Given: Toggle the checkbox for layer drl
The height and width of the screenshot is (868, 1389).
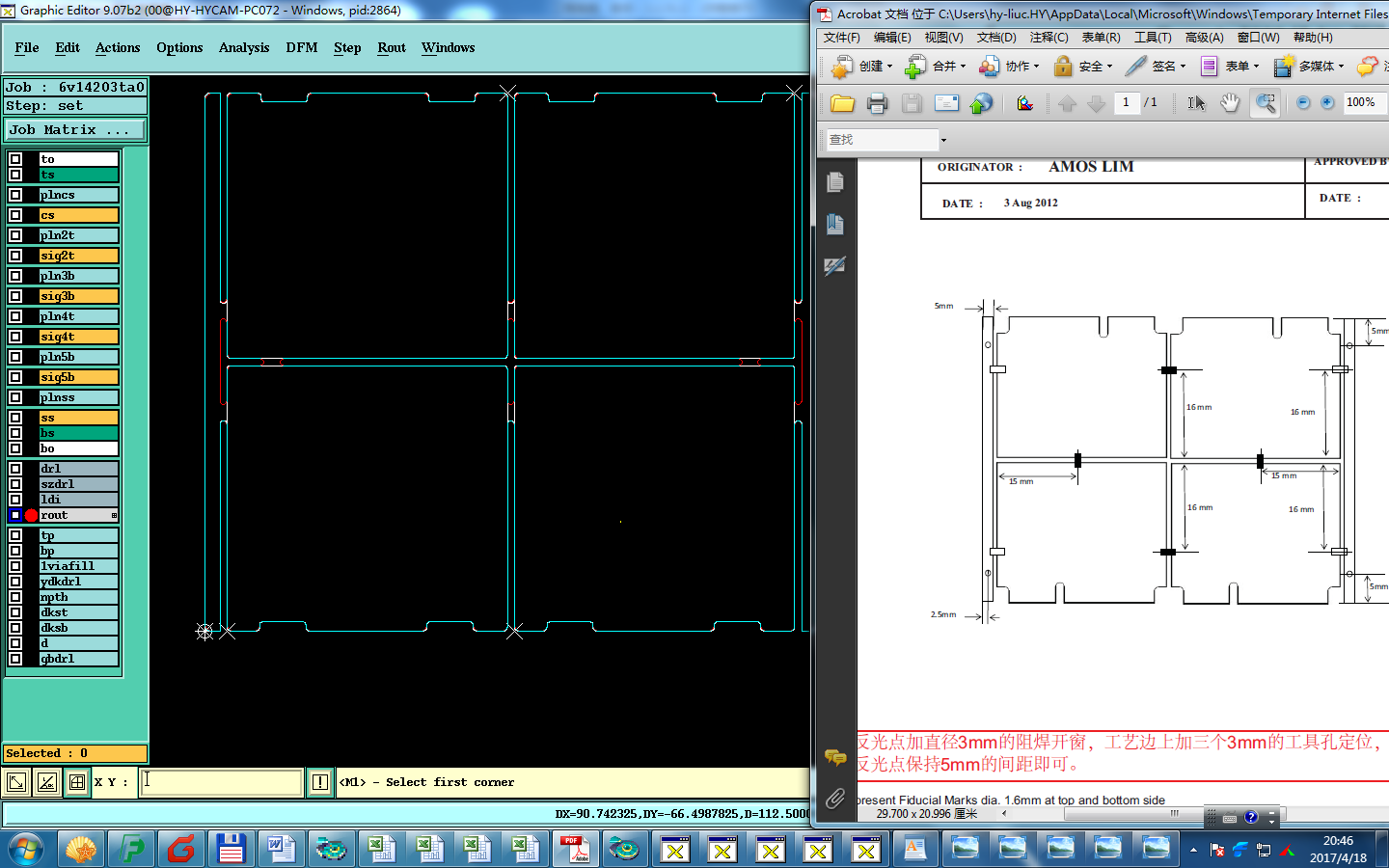Looking at the screenshot, I should click(x=15, y=469).
